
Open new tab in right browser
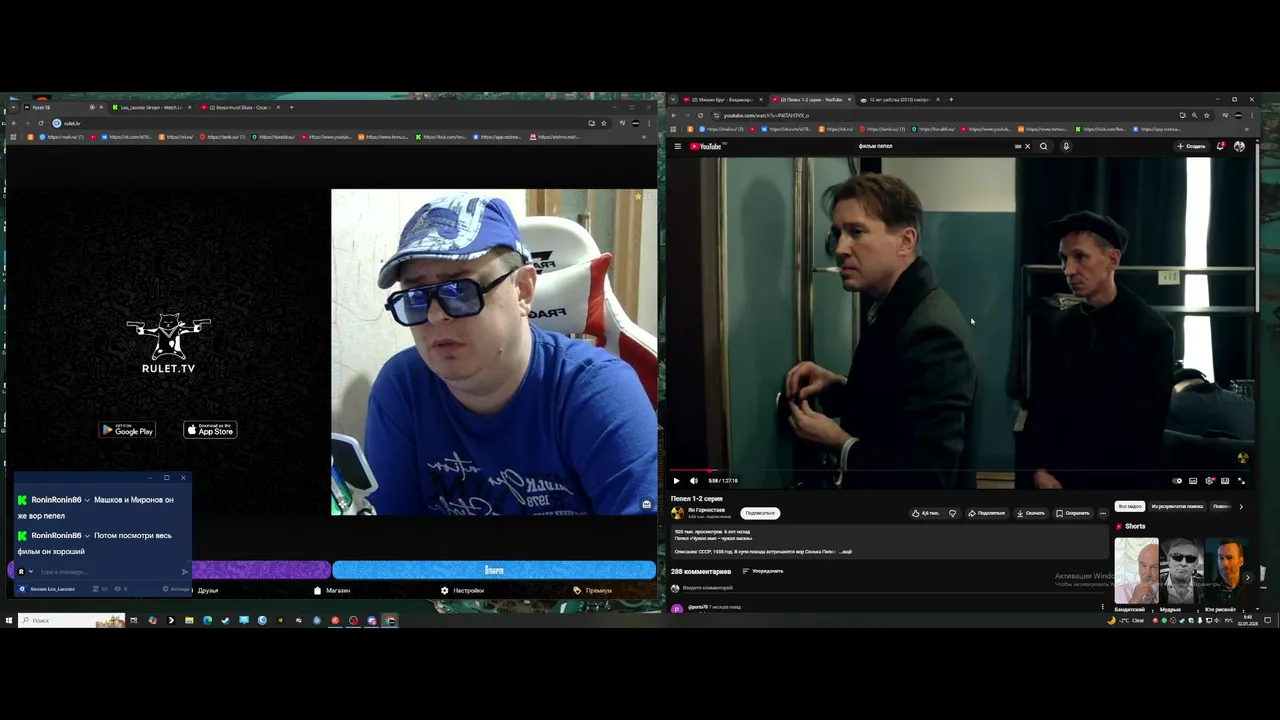click(951, 100)
